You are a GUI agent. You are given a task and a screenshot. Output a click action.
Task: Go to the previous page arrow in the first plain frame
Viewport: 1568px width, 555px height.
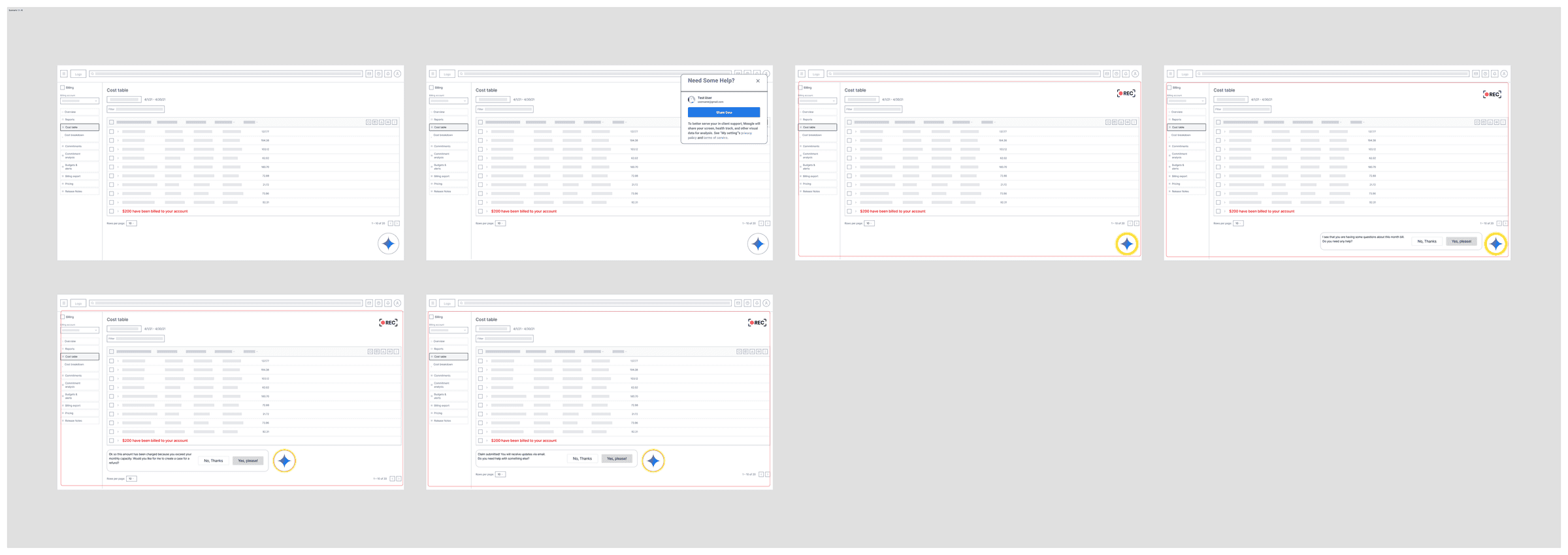click(391, 224)
